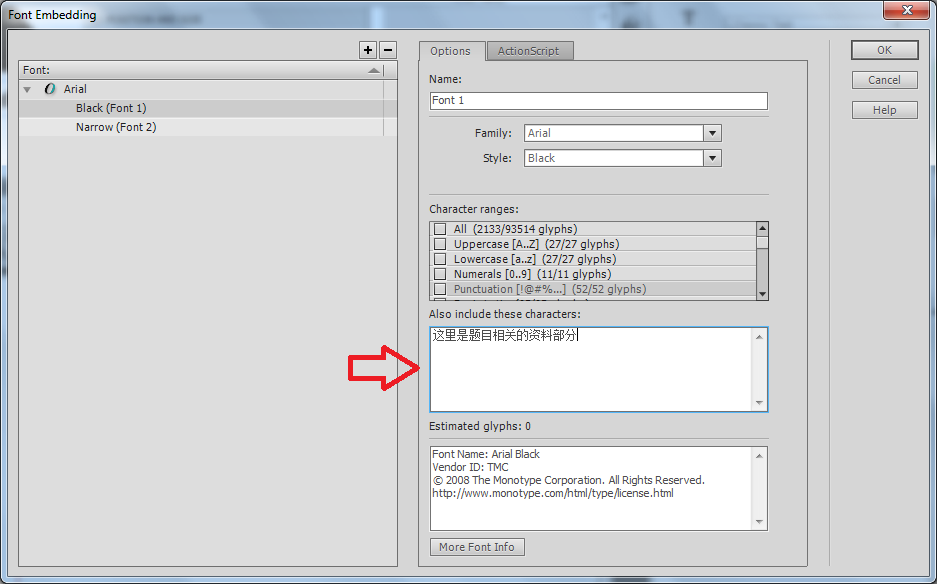Close the Font Embedding dialog
Screen dimensions: 937x584
tap(907, 9)
